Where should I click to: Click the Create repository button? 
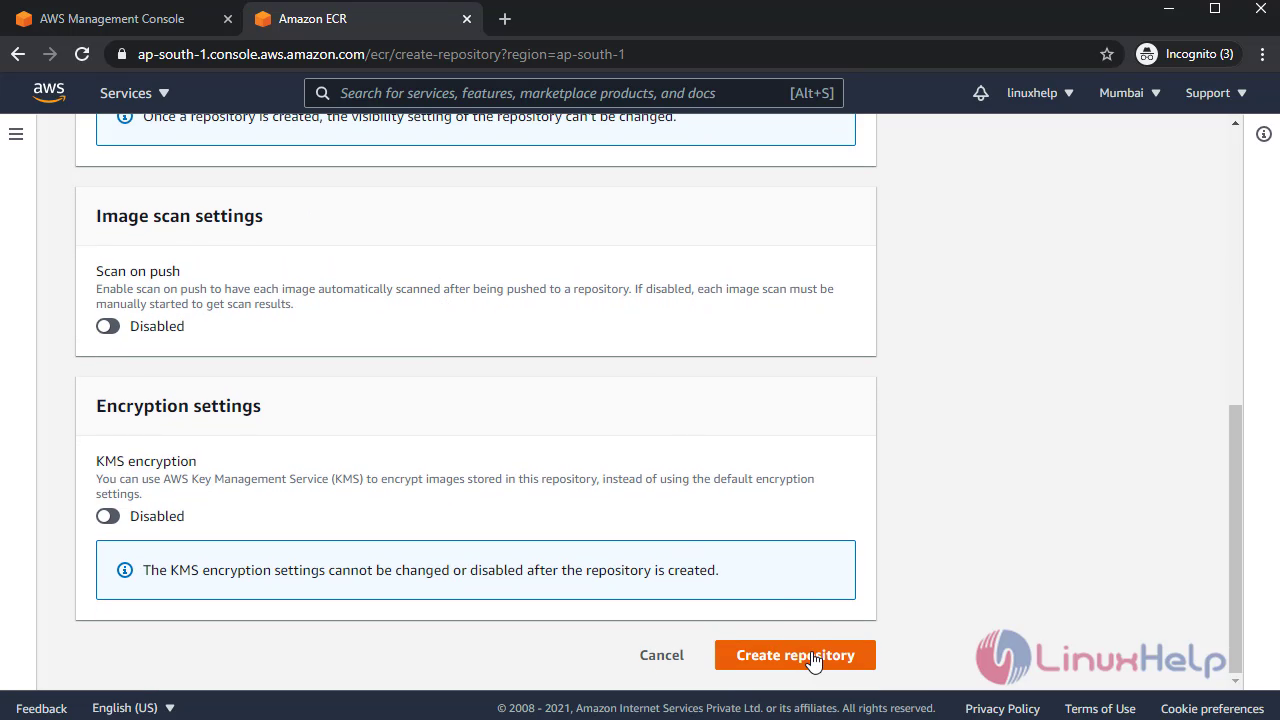click(795, 655)
